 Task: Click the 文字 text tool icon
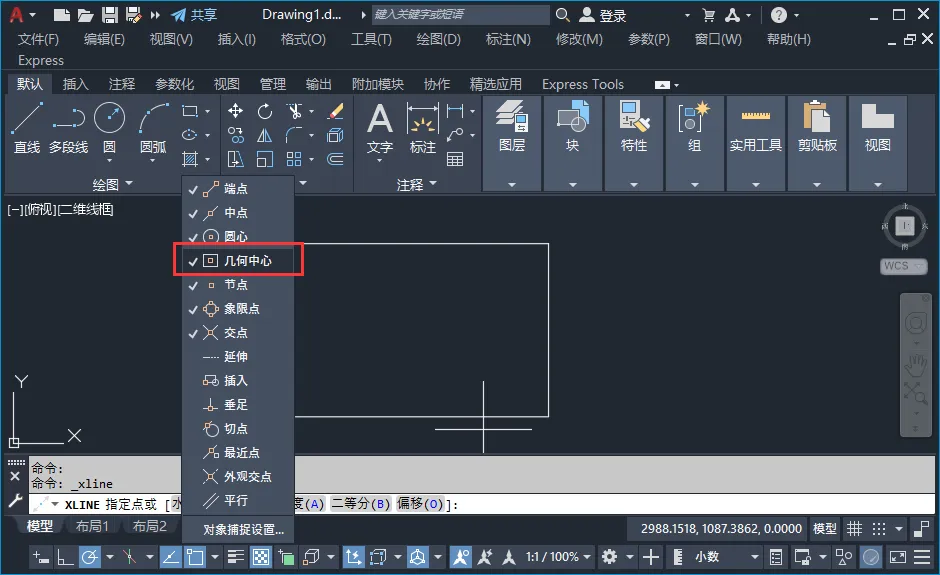click(379, 127)
